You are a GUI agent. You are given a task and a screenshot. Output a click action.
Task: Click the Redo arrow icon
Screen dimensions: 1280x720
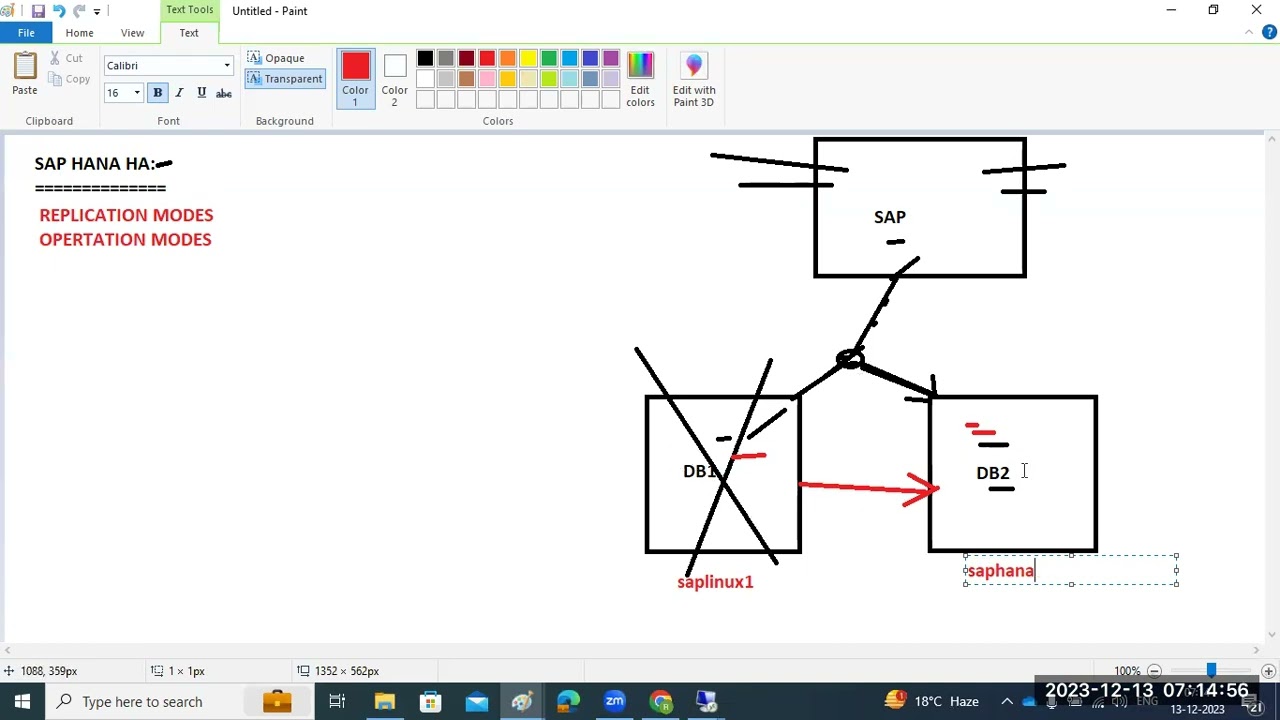click(x=79, y=11)
